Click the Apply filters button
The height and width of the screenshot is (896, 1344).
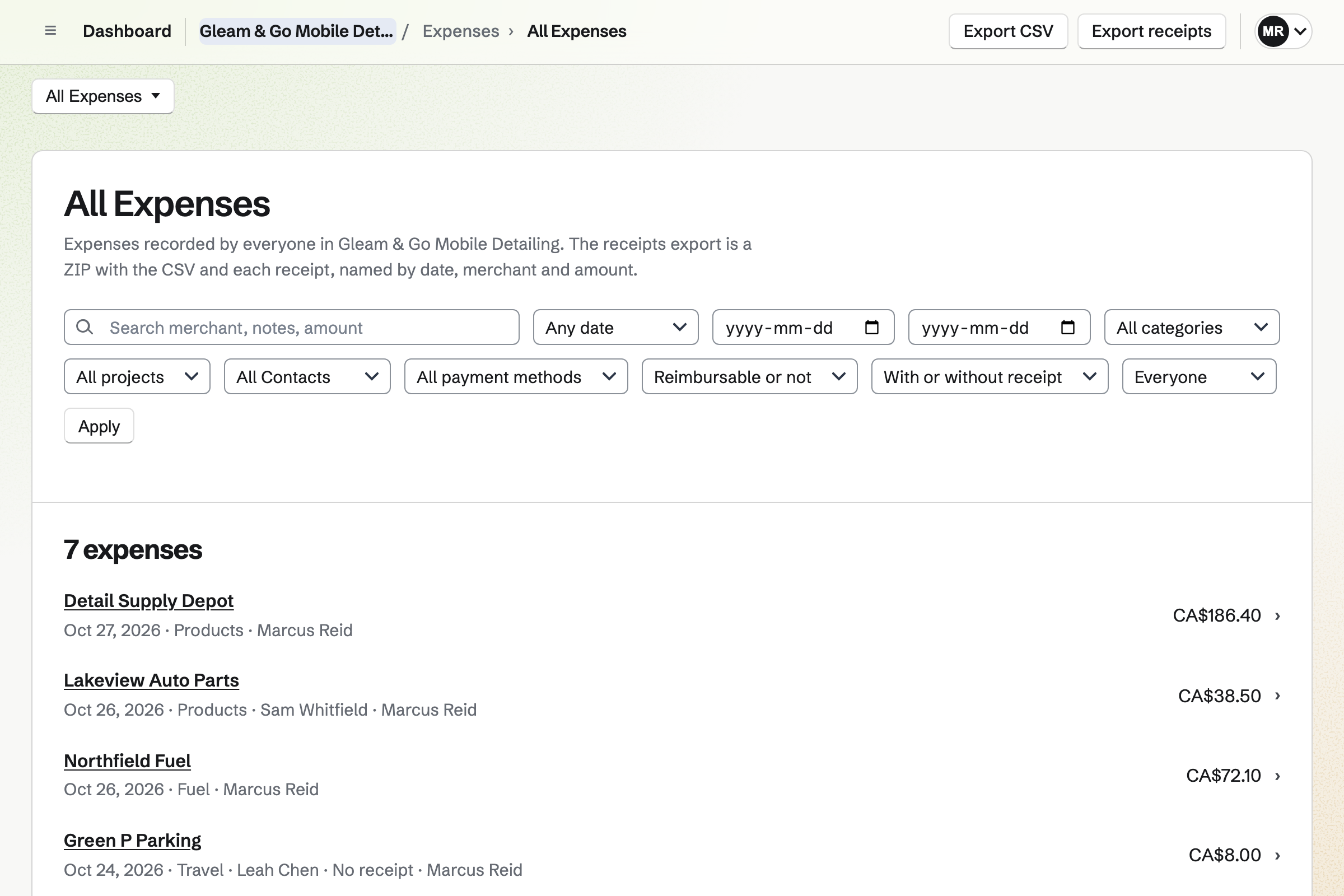[99, 426]
